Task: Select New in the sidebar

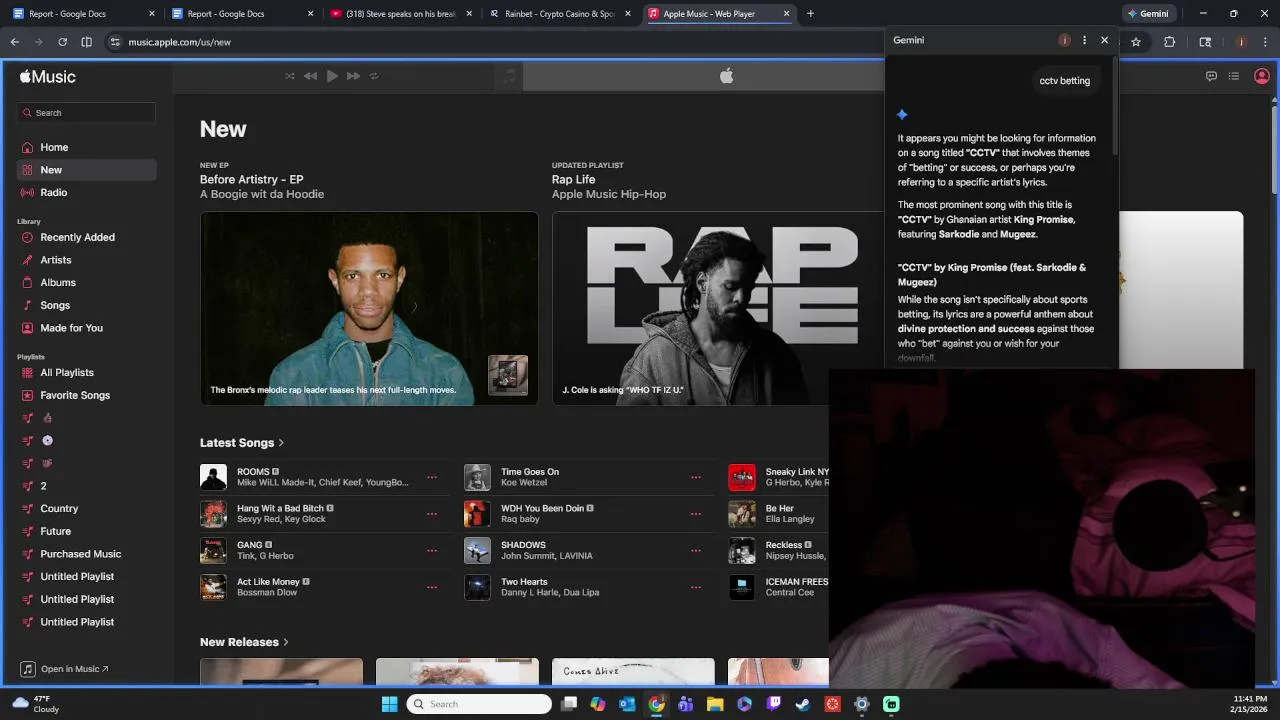Action: [x=86, y=170]
